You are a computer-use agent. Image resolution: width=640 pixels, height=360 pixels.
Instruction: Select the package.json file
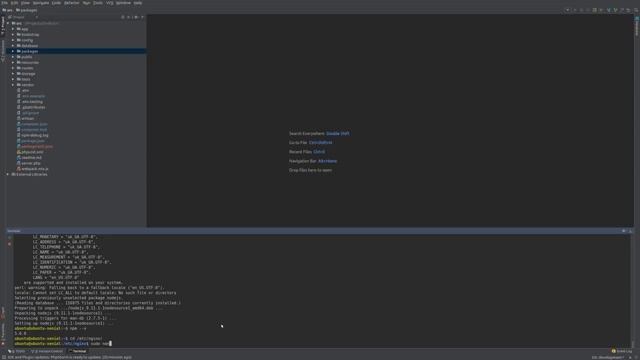coord(33,141)
